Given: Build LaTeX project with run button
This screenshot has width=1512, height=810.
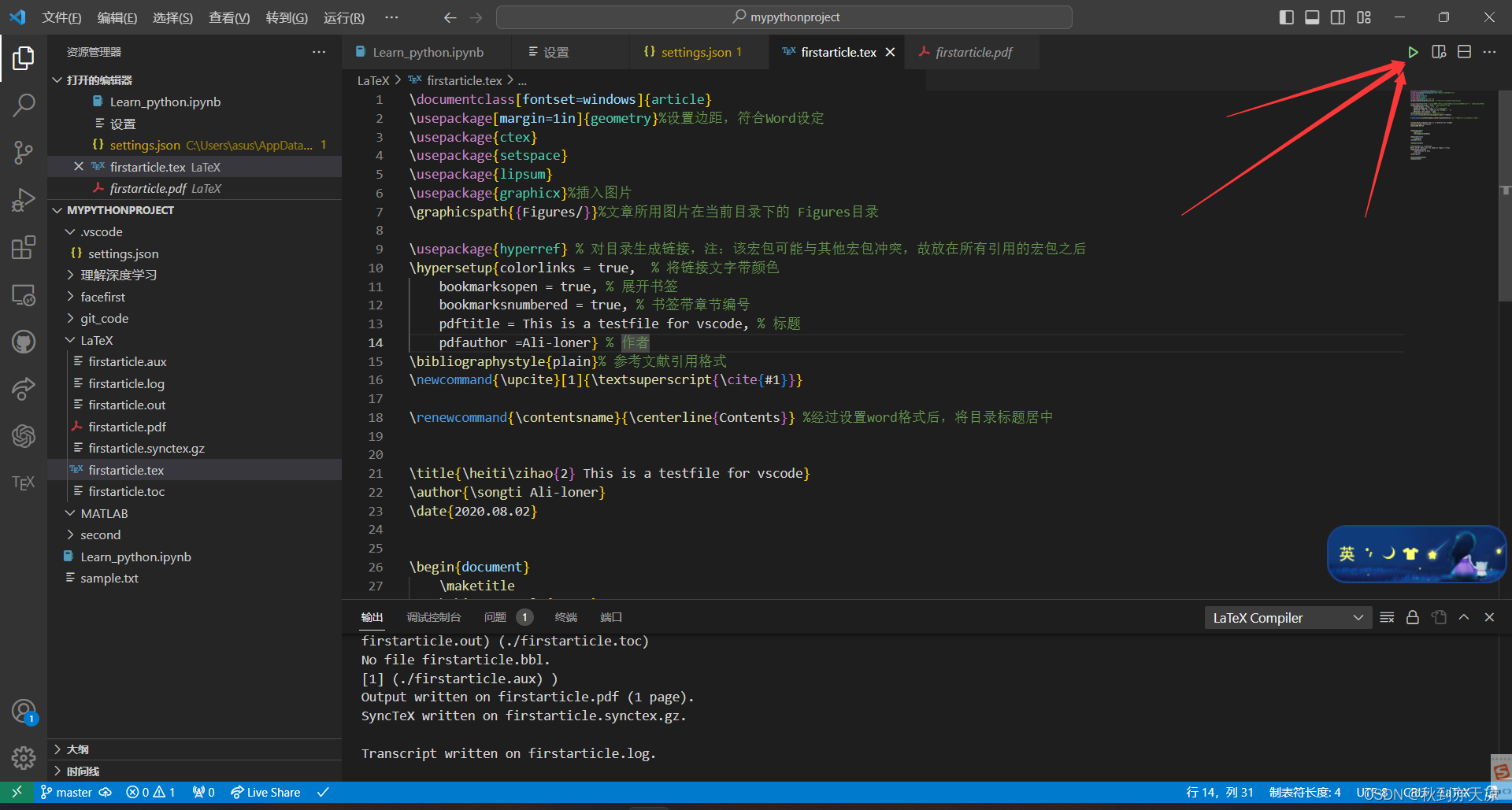Looking at the screenshot, I should [x=1414, y=52].
